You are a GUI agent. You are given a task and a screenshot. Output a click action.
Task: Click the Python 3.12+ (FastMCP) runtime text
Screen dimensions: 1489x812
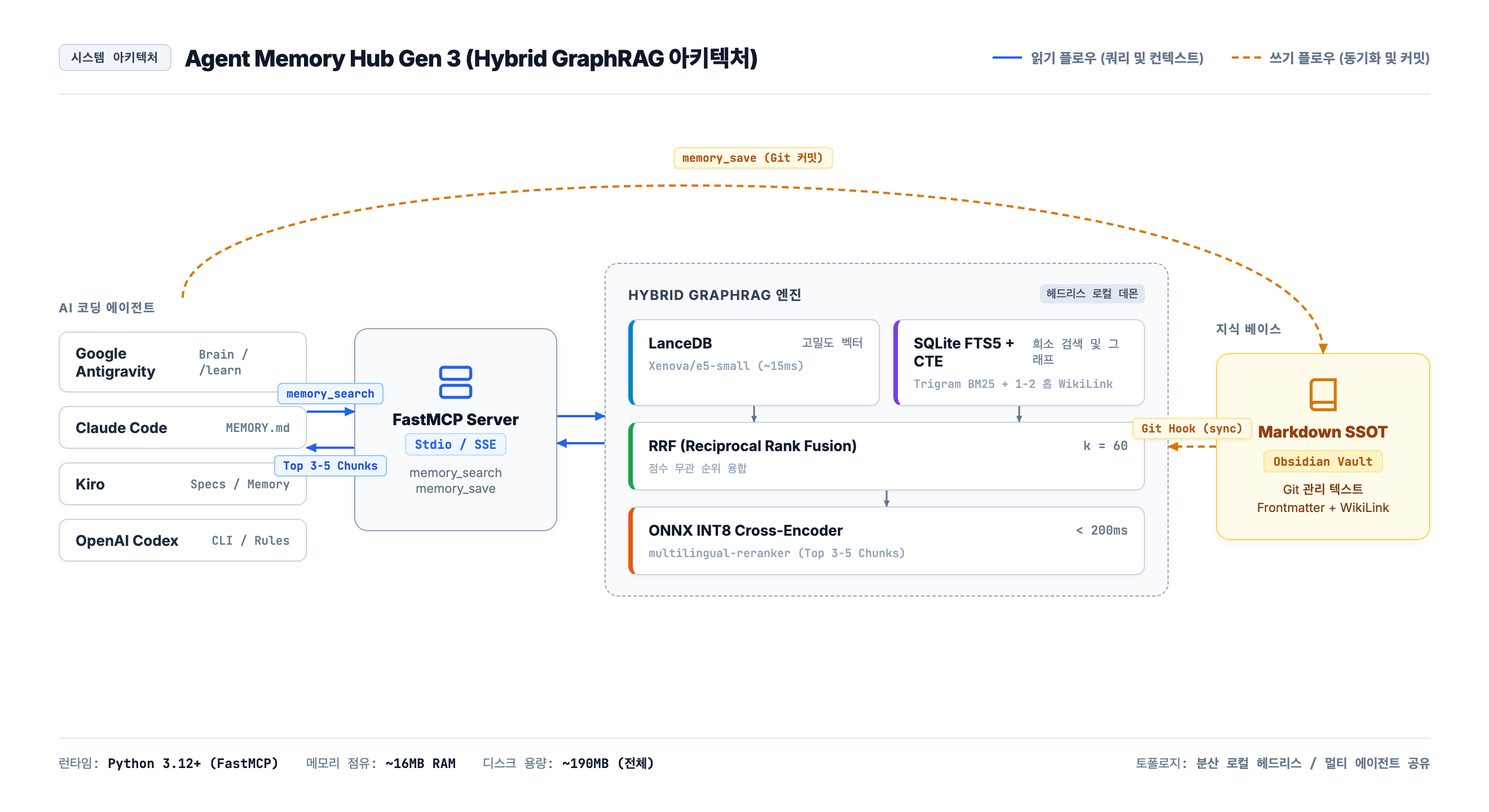[193, 764]
